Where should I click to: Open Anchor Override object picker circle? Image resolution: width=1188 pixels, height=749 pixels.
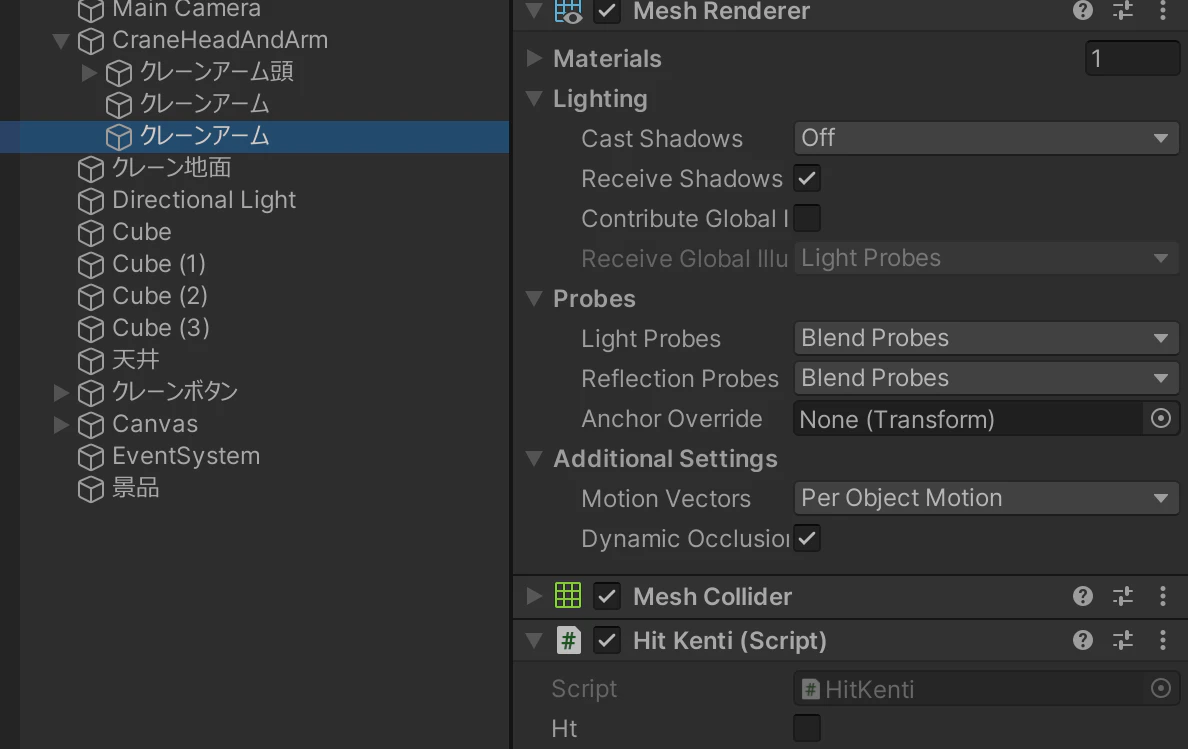[1161, 419]
